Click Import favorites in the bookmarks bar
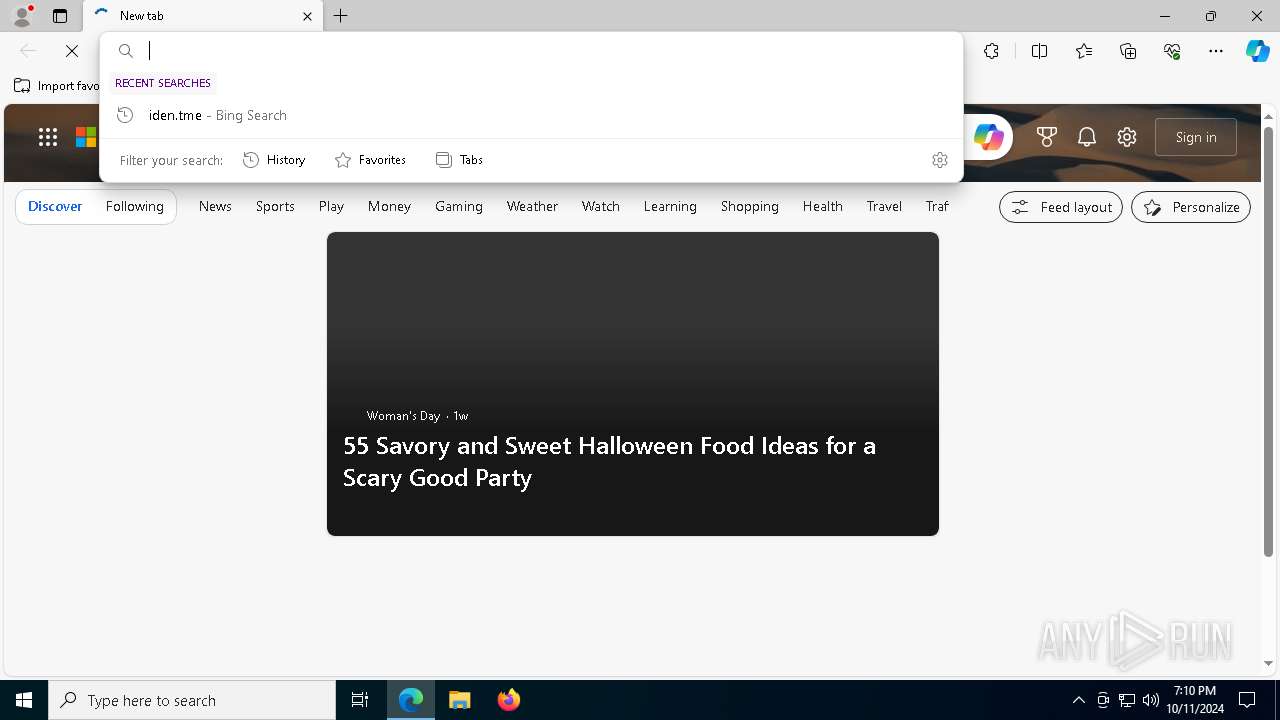1280x720 pixels. point(57,86)
